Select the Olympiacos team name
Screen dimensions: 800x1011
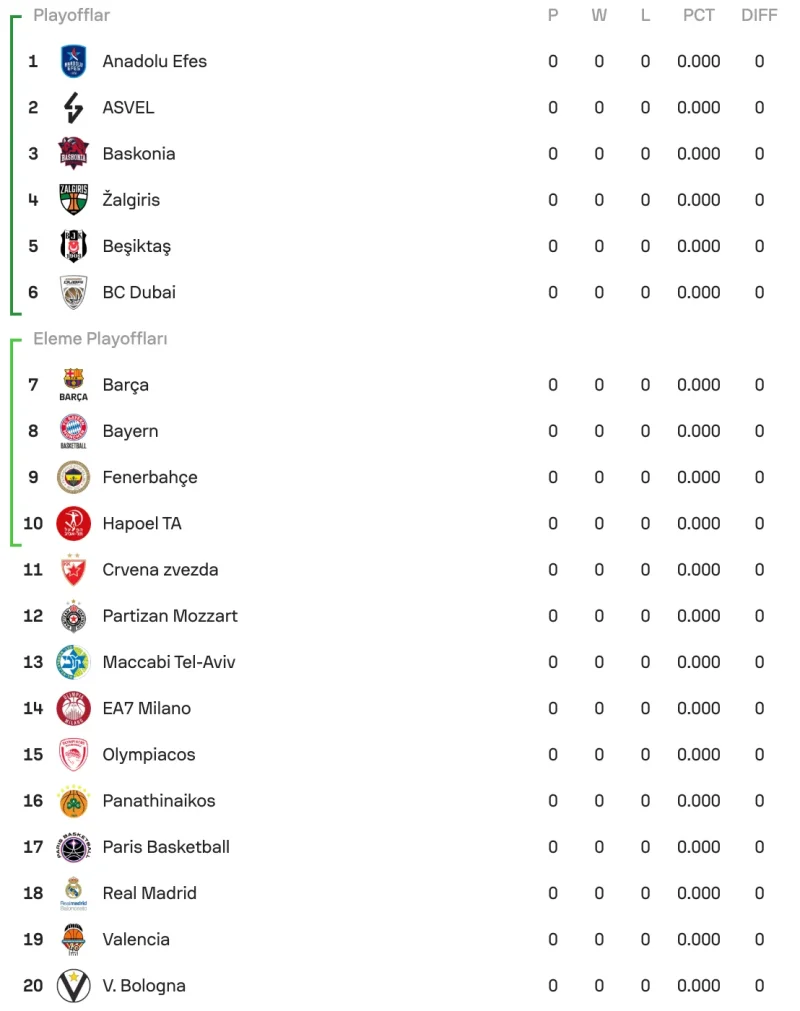coord(149,755)
